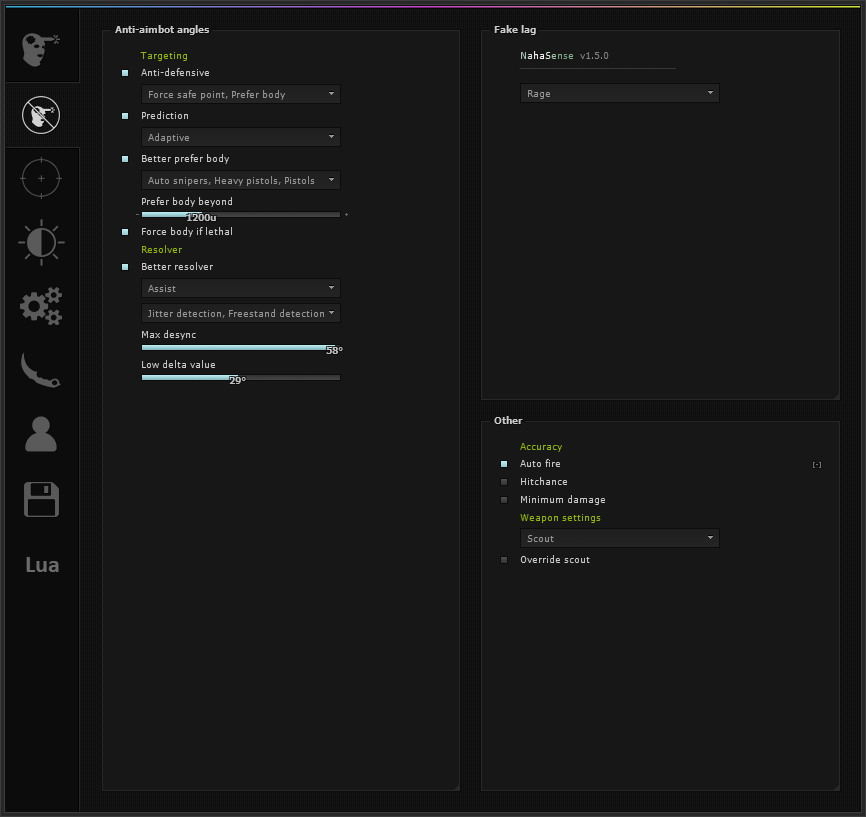Open the Rage mode dropdown
This screenshot has height=817, width=866.
pos(620,93)
